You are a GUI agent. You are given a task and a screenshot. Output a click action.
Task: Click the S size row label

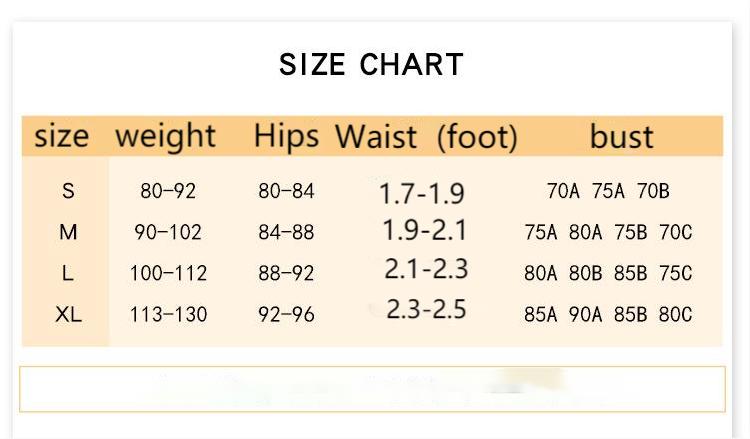click(x=68, y=191)
